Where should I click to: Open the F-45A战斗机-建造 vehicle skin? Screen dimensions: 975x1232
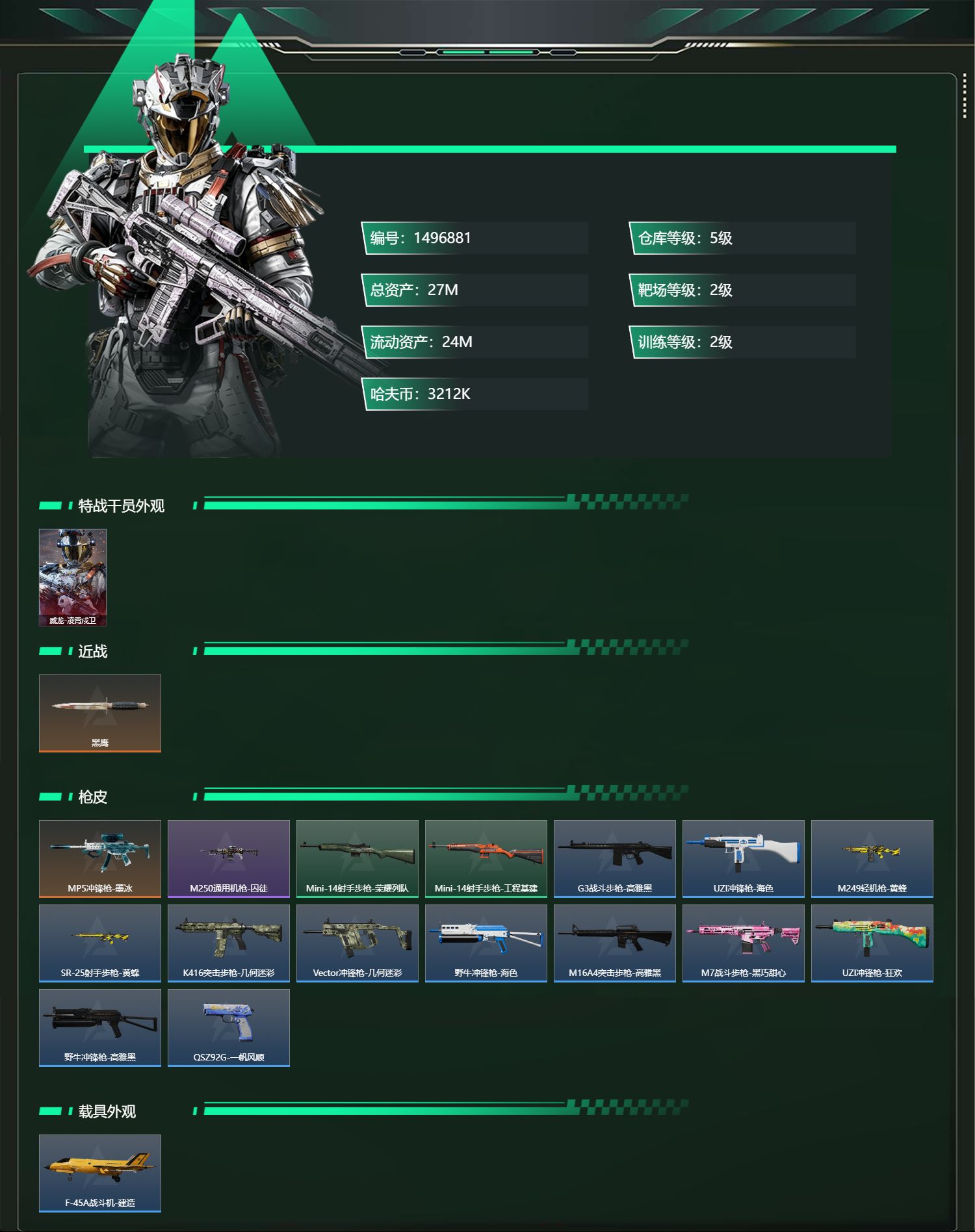point(100,1173)
